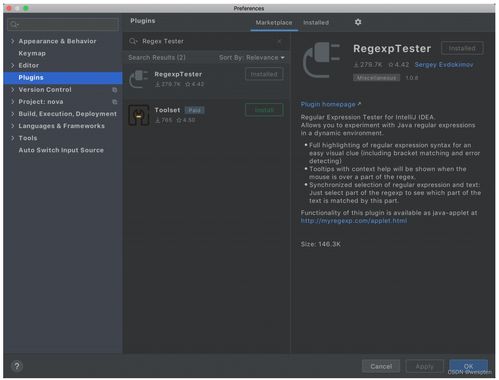Open the myregexp.com applet link

tap(353, 221)
